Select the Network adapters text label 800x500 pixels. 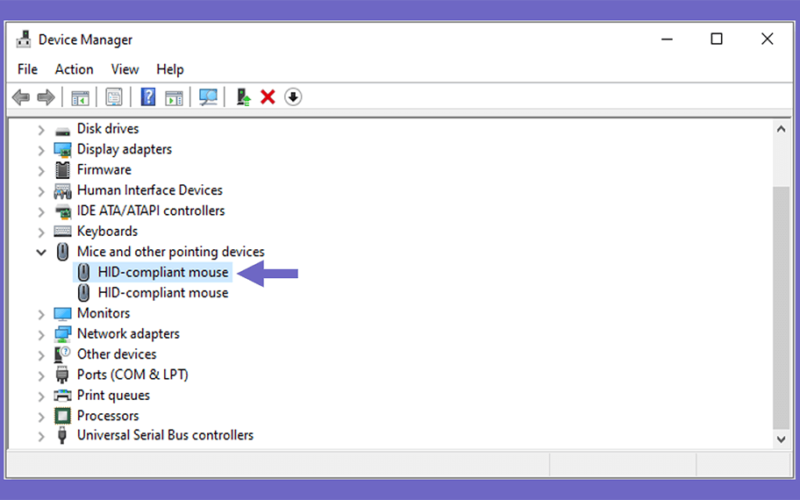128,333
